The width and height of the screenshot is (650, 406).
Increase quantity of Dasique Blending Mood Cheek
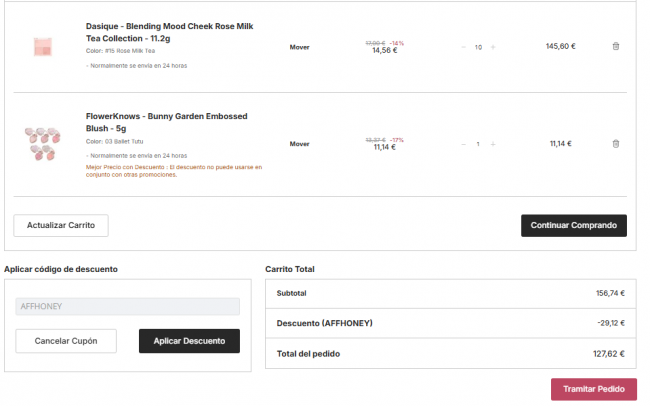coord(493,47)
